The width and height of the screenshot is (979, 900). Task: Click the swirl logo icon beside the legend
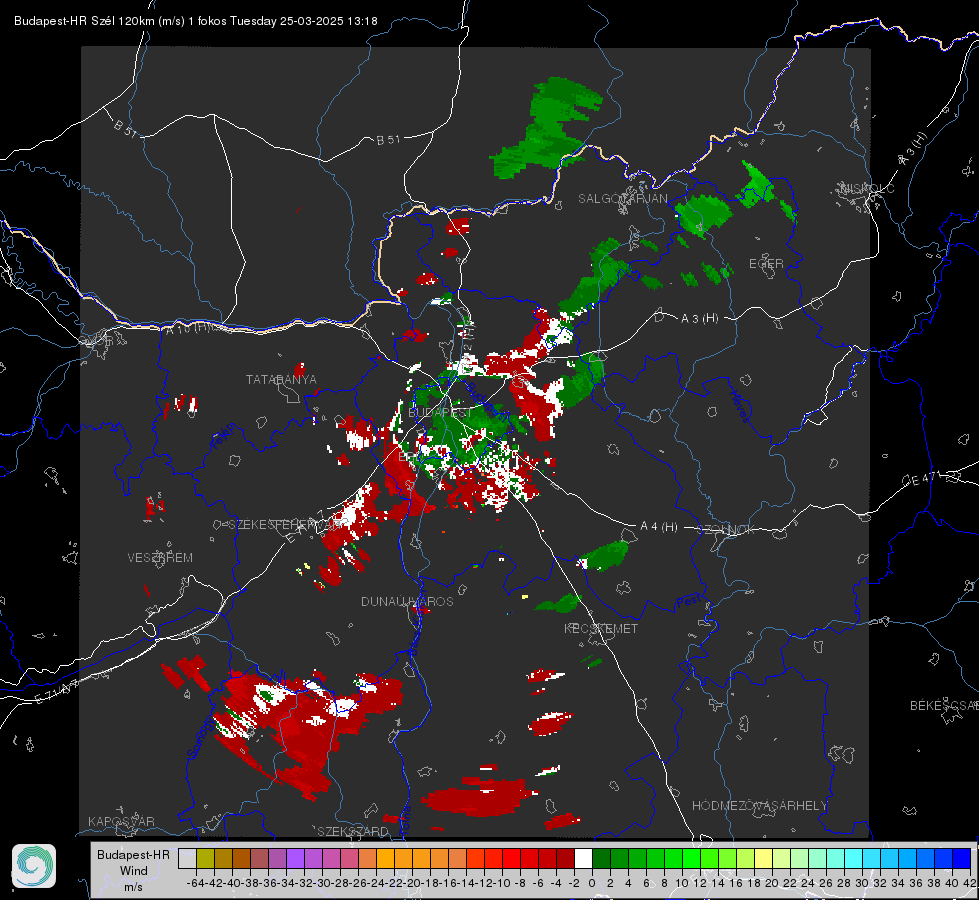pyautogui.click(x=34, y=866)
